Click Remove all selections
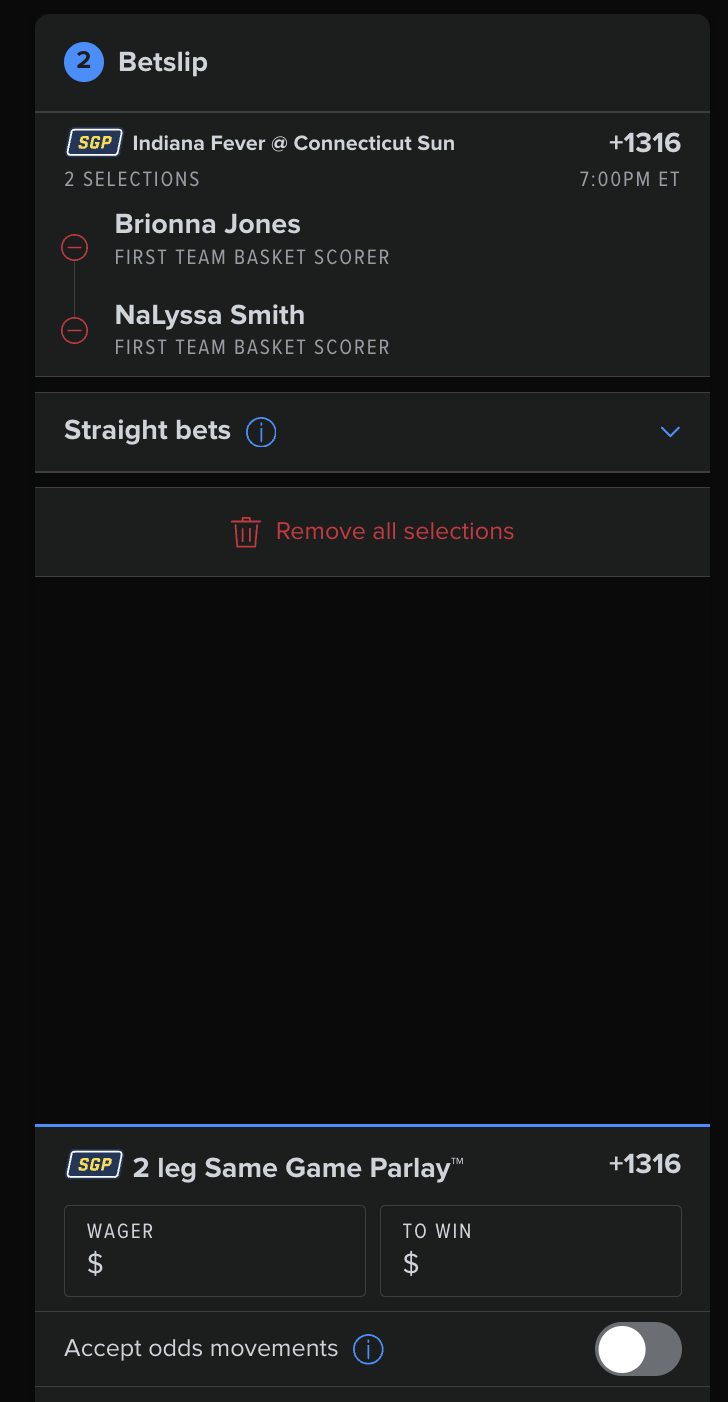This screenshot has height=1402, width=728. [394, 531]
